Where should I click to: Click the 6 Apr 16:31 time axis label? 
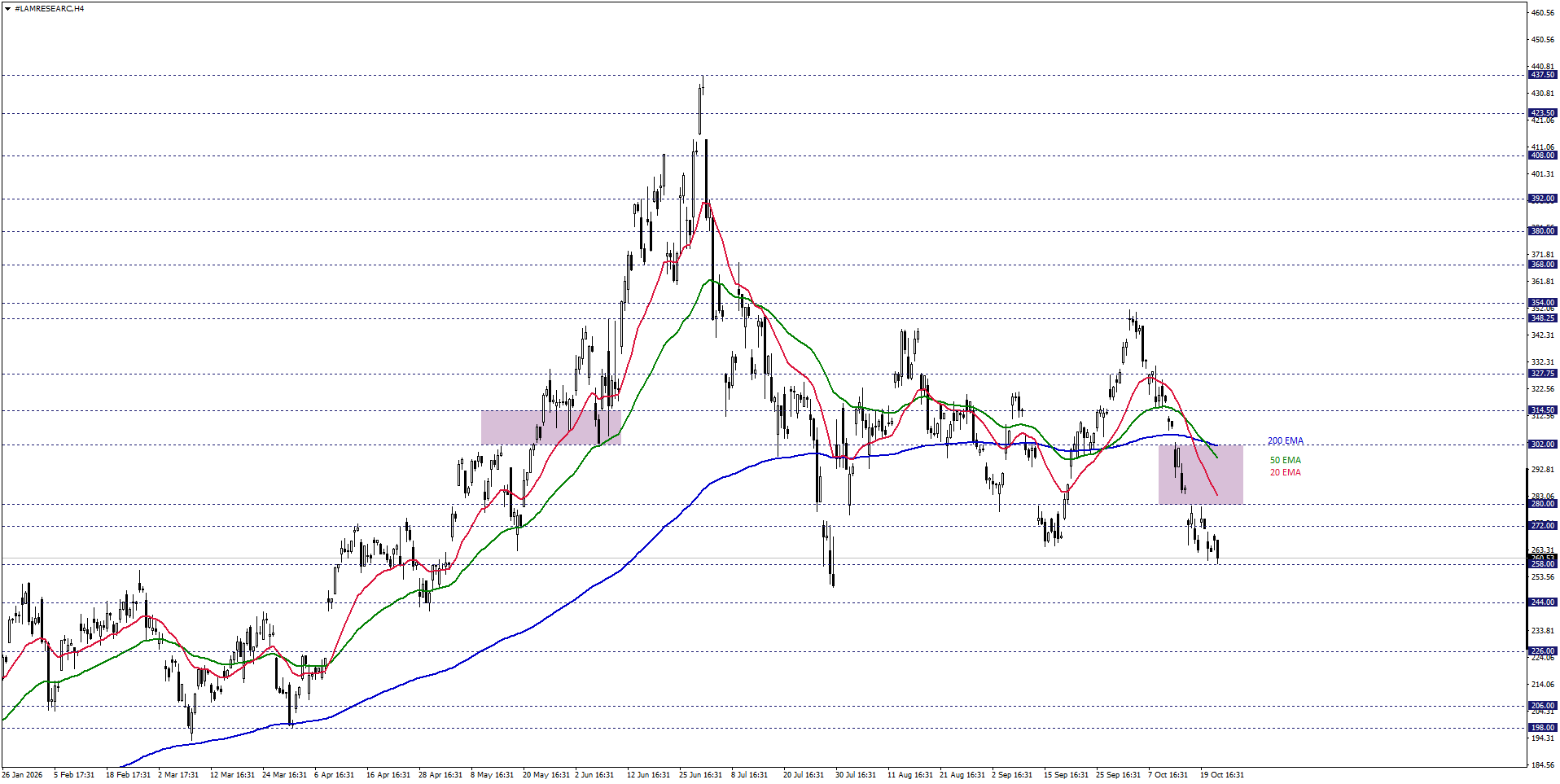[x=334, y=774]
